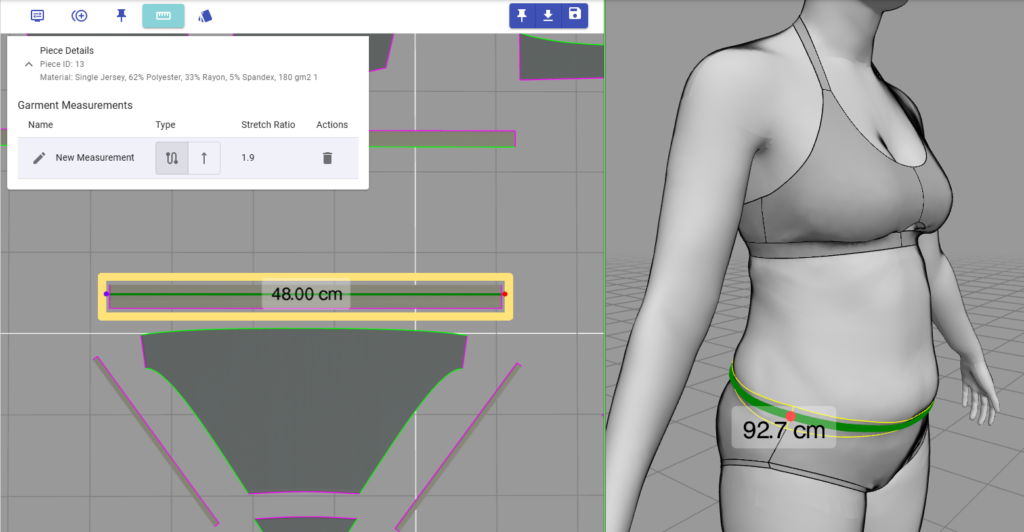1024x532 pixels.
Task: Toggle the ruler measurement tool
Action: (163, 16)
